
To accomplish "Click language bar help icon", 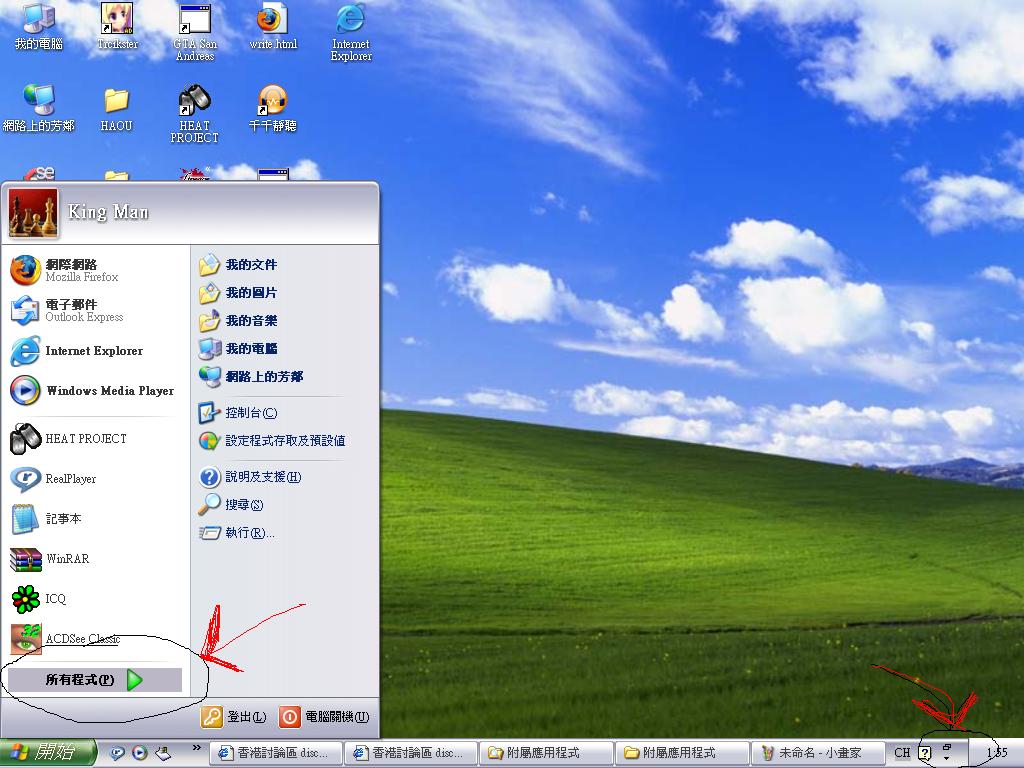I will [924, 753].
